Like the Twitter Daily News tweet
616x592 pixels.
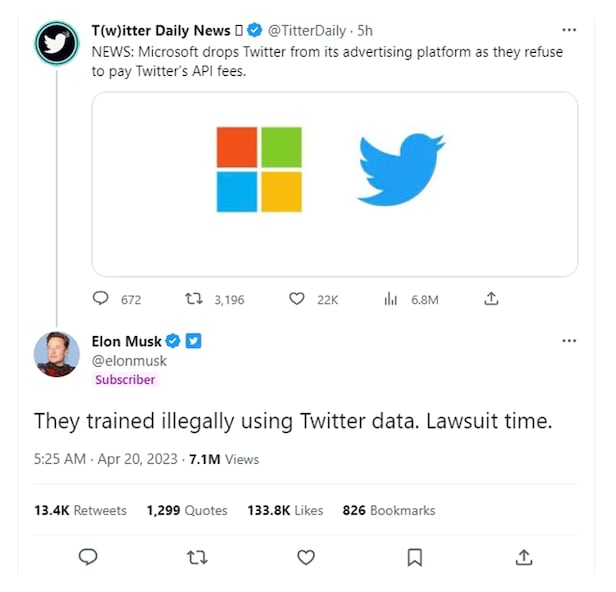tap(296, 299)
